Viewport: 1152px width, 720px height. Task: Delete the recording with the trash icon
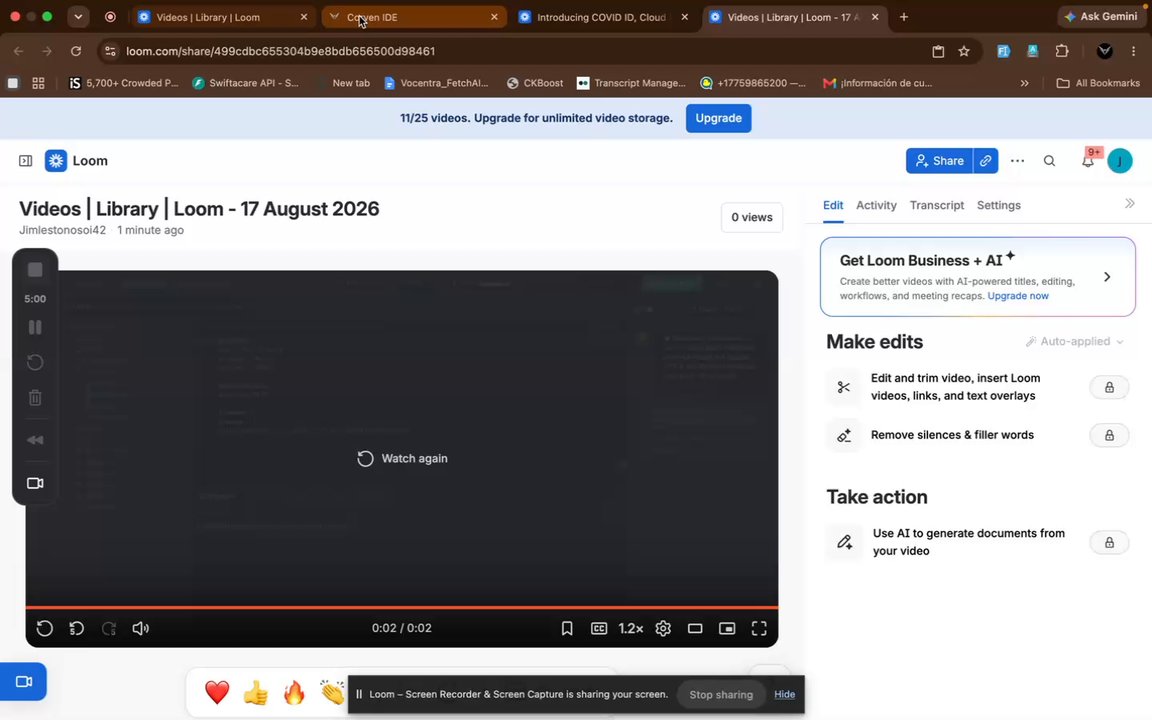click(x=35, y=397)
